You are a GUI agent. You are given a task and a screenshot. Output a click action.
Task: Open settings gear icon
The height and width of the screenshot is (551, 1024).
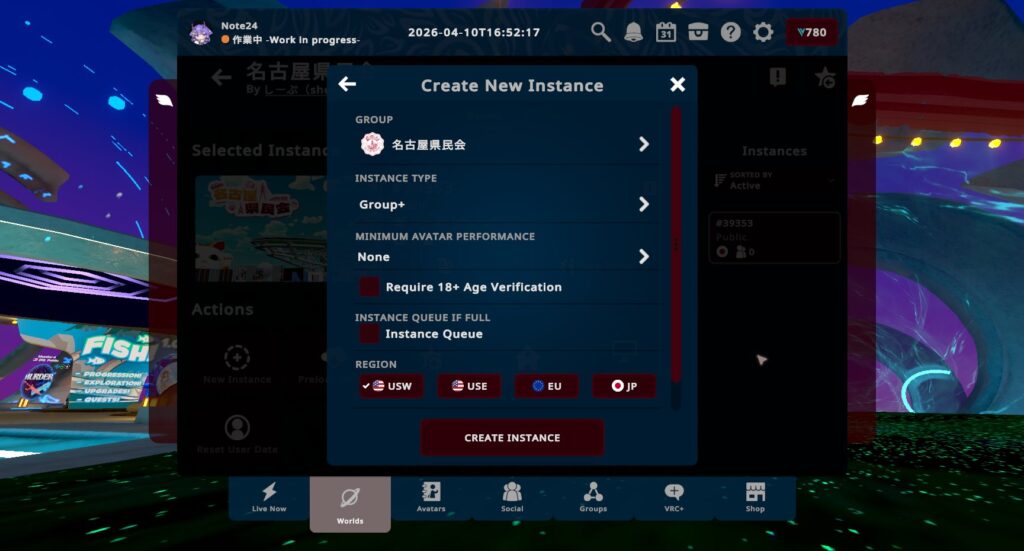click(763, 32)
